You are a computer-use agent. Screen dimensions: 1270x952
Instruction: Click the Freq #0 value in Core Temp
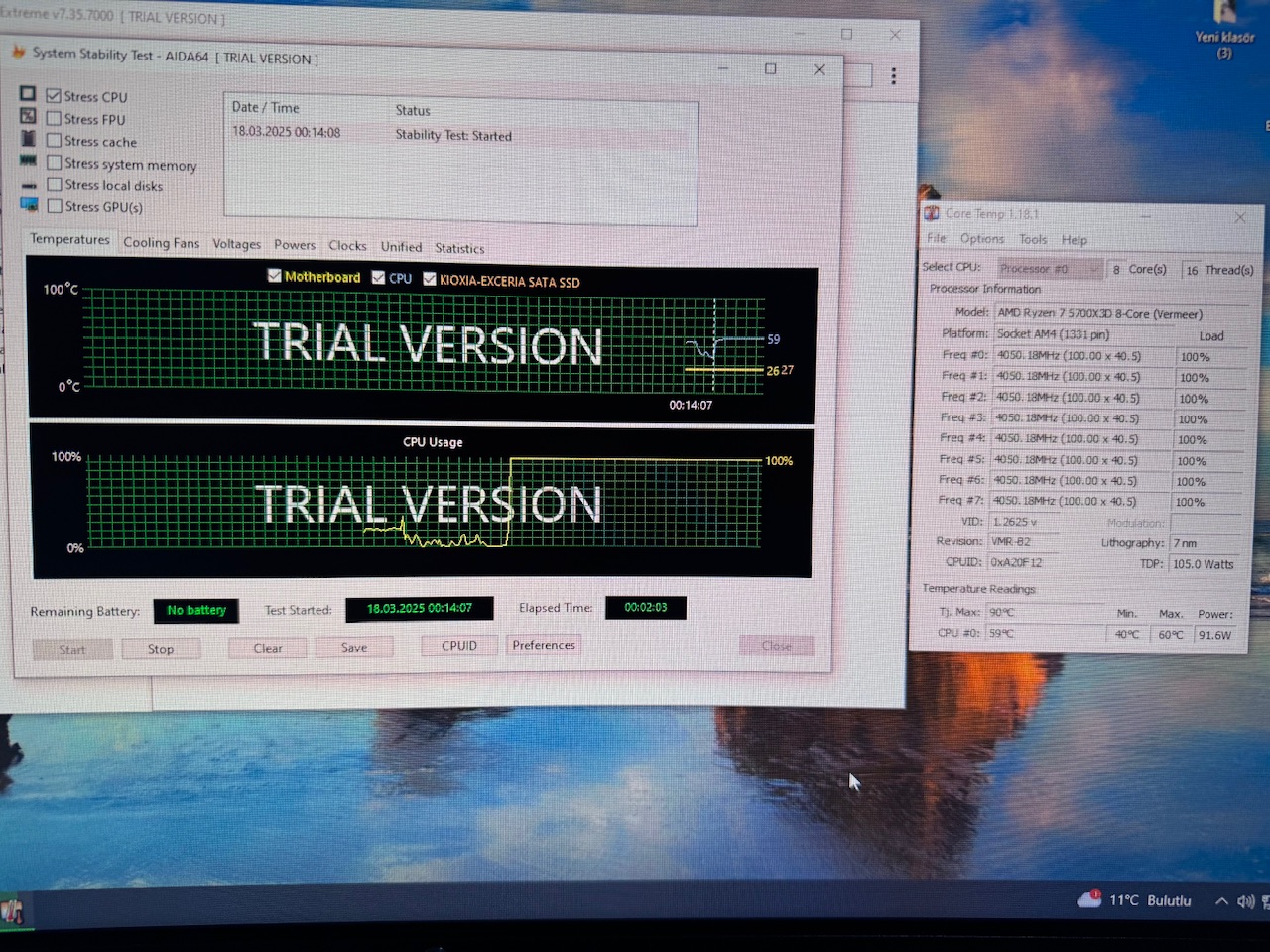(1083, 355)
